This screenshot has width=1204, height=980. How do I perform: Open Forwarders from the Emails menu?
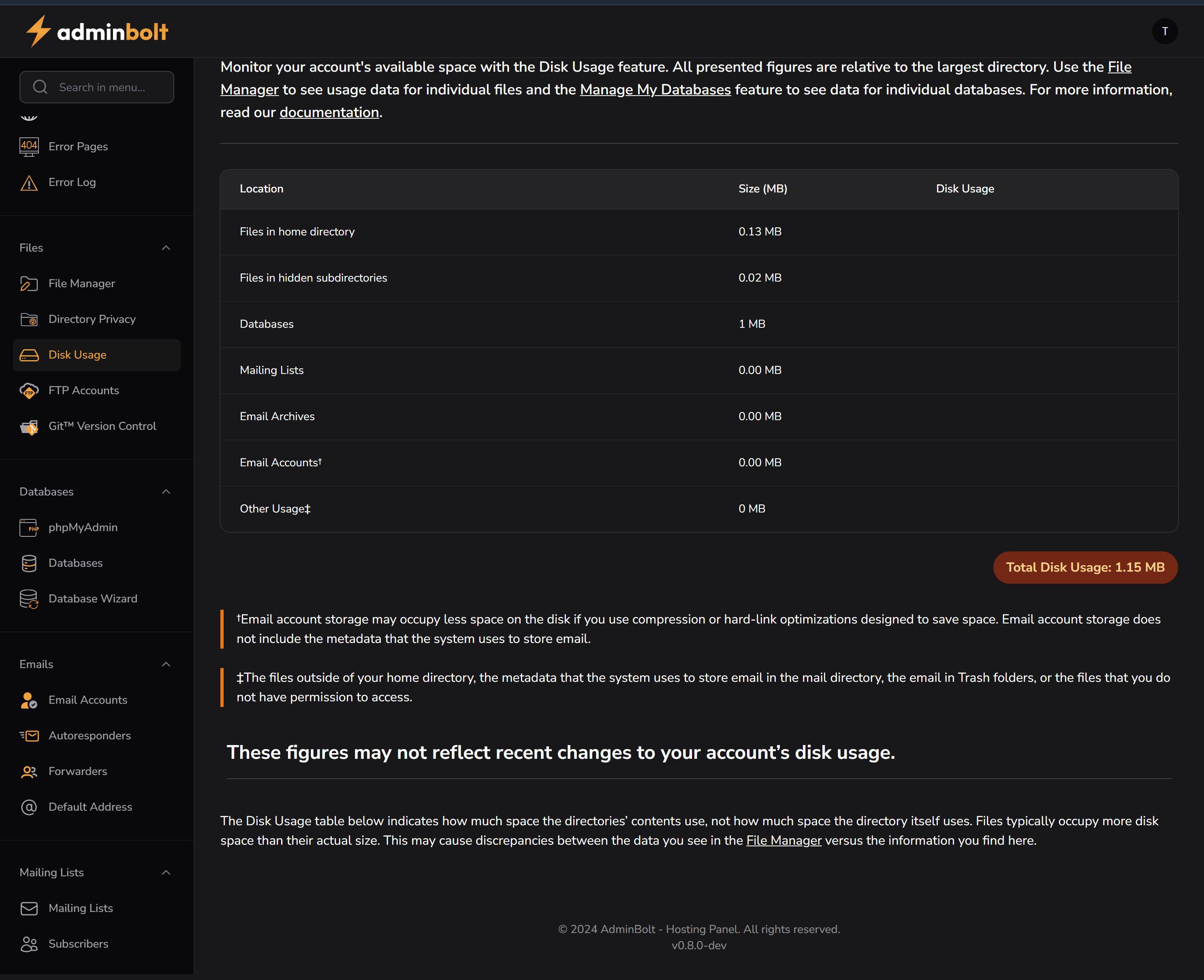point(77,771)
